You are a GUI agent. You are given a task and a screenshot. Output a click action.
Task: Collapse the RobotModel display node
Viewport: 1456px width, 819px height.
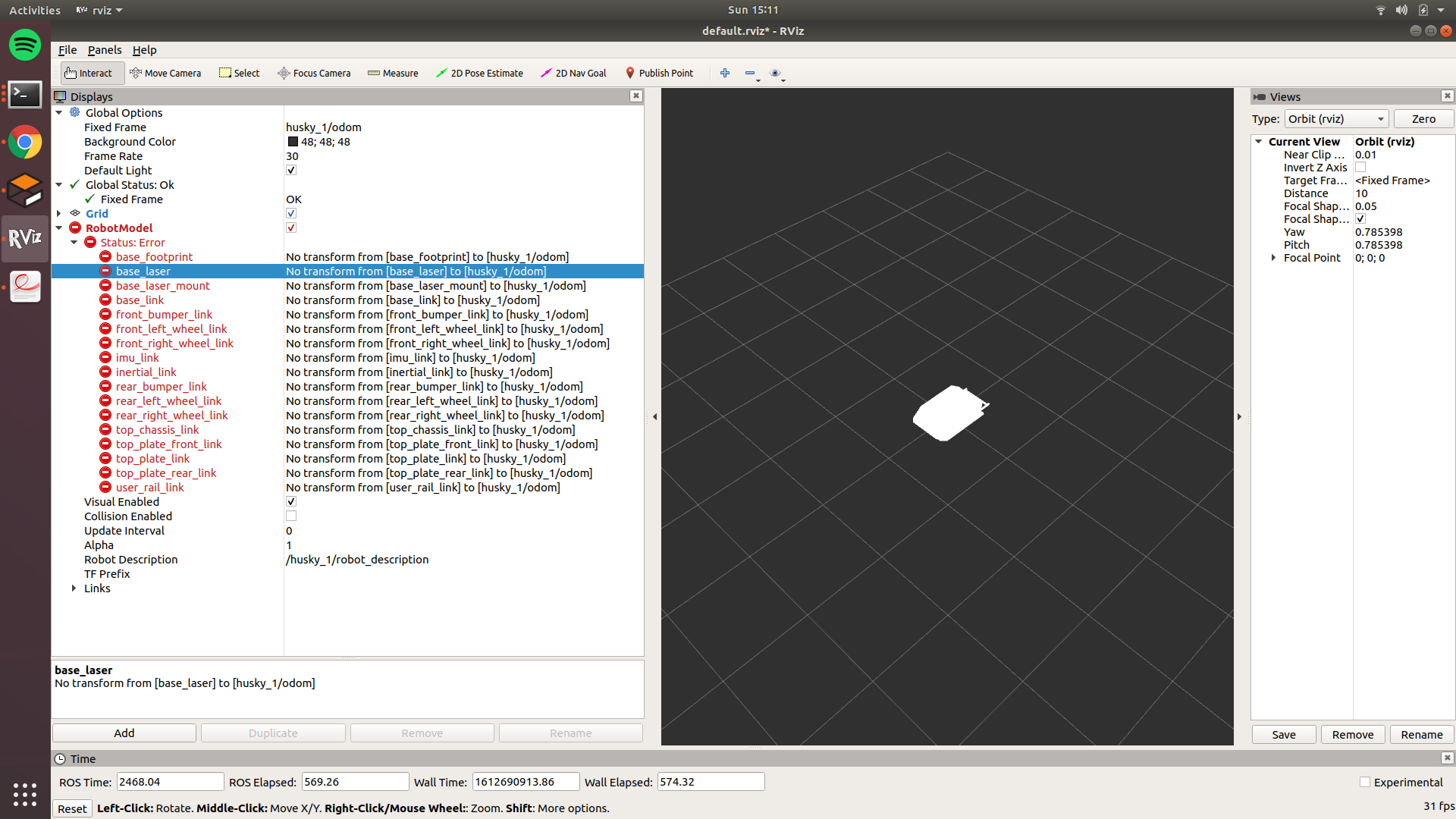[x=59, y=227]
